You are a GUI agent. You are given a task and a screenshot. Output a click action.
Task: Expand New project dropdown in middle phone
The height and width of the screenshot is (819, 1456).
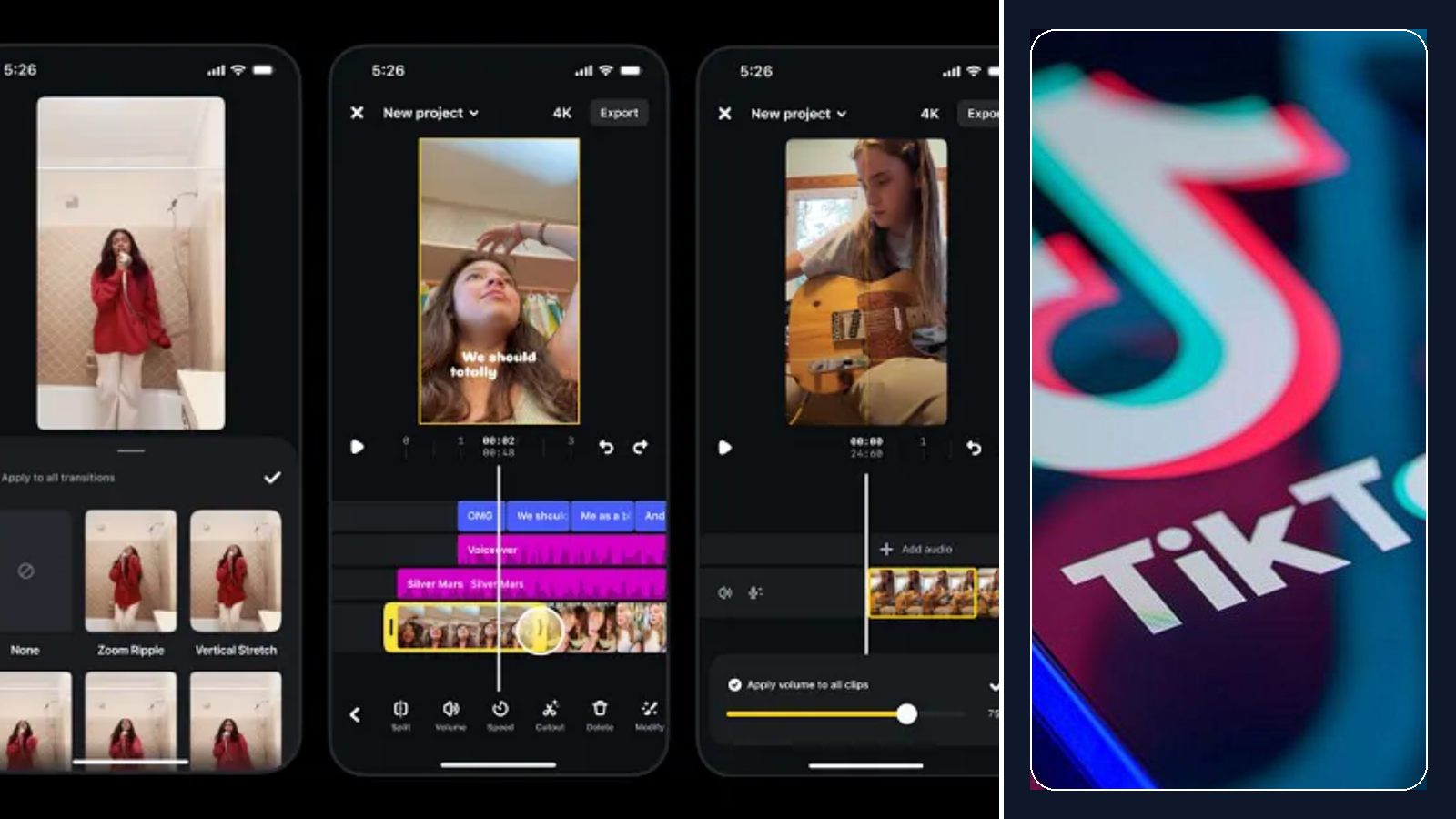(430, 113)
